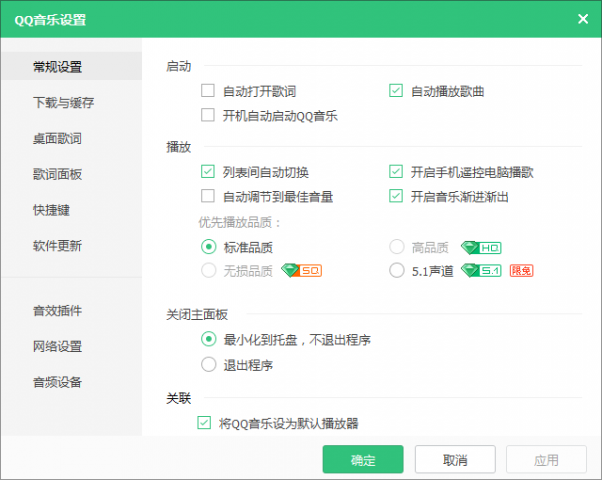Image resolution: width=602 pixels, height=480 pixels.
Task: Click the 5.1 channel diamond badge icon
Action: point(481,271)
